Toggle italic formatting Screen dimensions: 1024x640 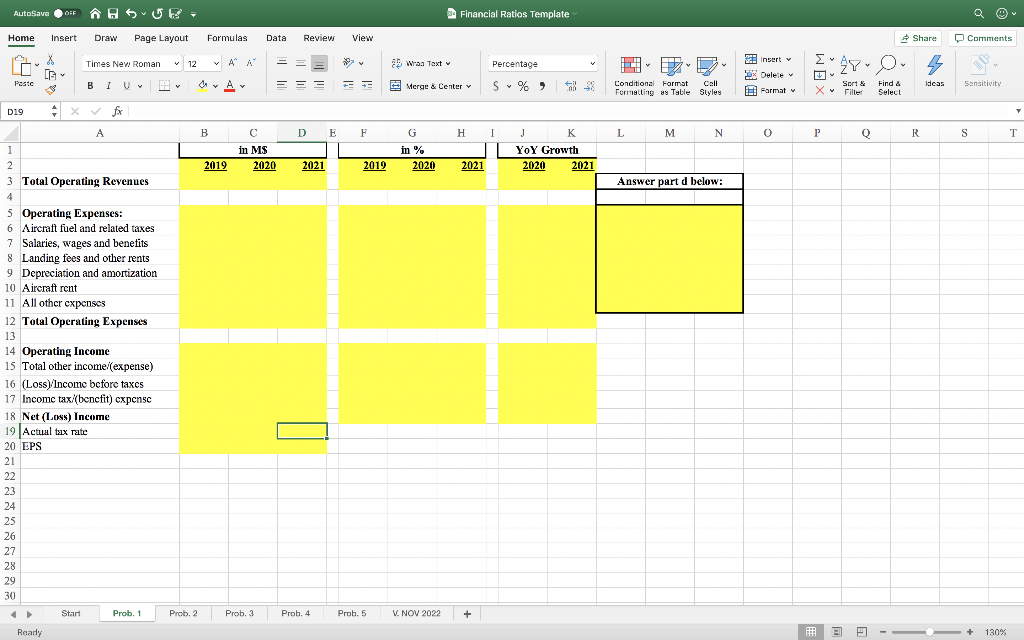(108, 86)
